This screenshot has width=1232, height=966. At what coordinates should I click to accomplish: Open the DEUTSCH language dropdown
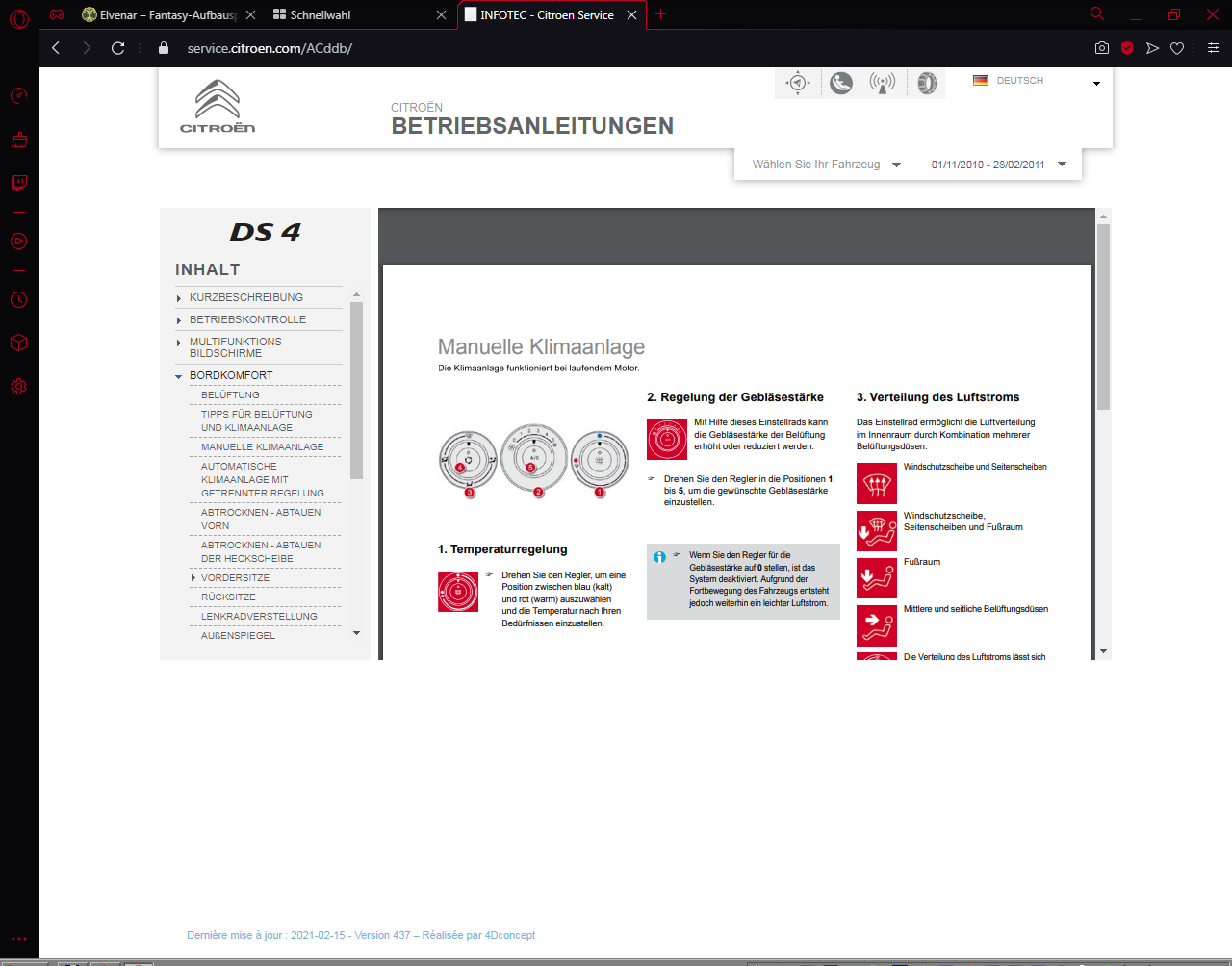point(1036,82)
